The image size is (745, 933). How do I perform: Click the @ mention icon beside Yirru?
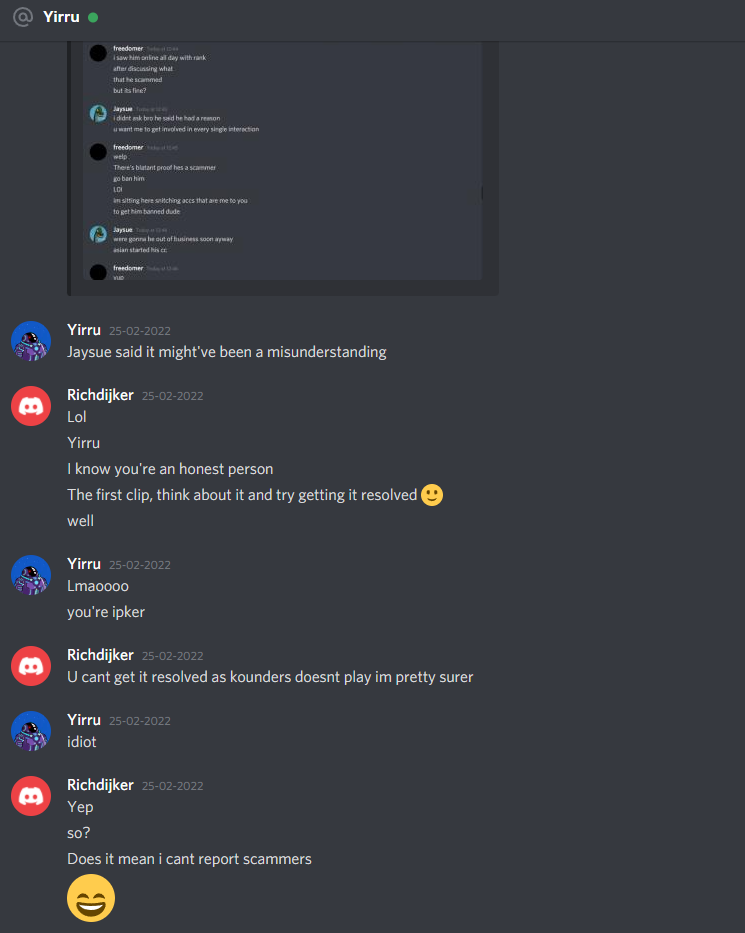pyautogui.click(x=23, y=17)
